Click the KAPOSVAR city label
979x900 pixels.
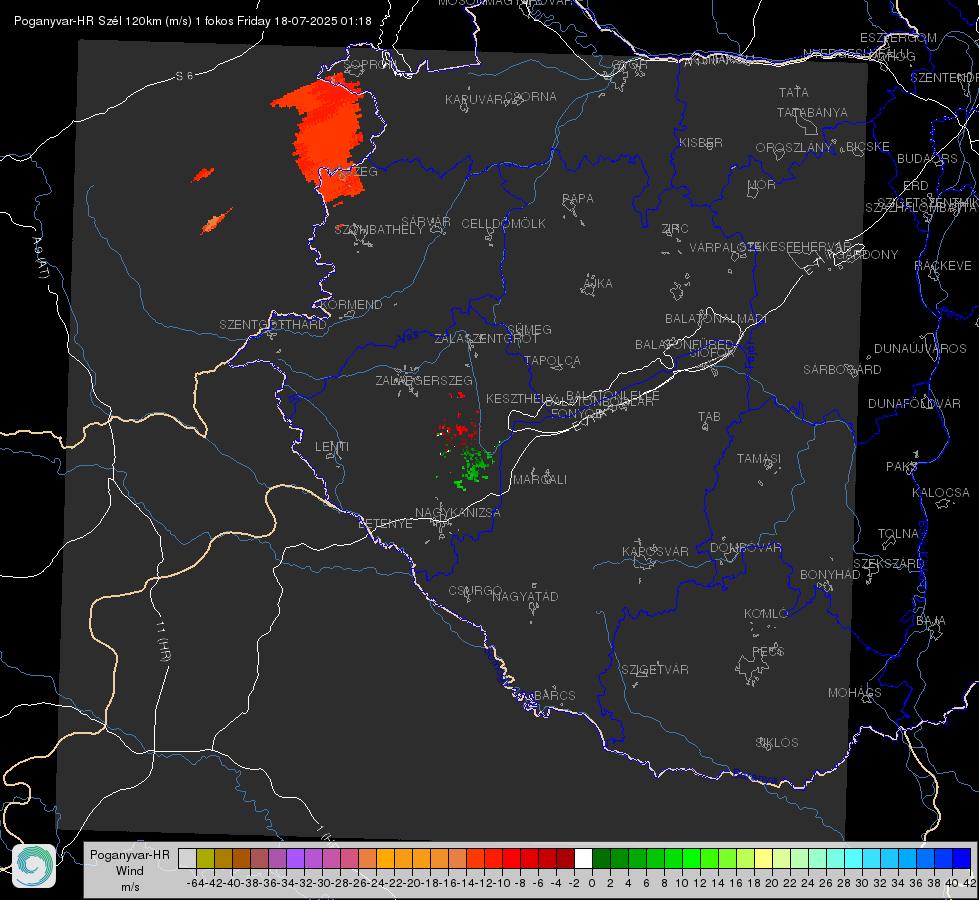655,551
